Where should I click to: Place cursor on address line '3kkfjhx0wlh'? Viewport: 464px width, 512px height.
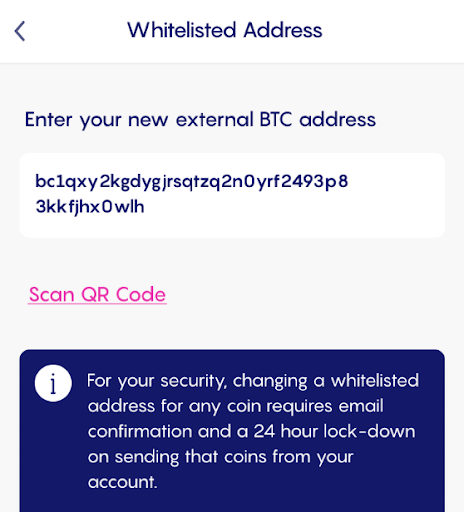pos(90,207)
